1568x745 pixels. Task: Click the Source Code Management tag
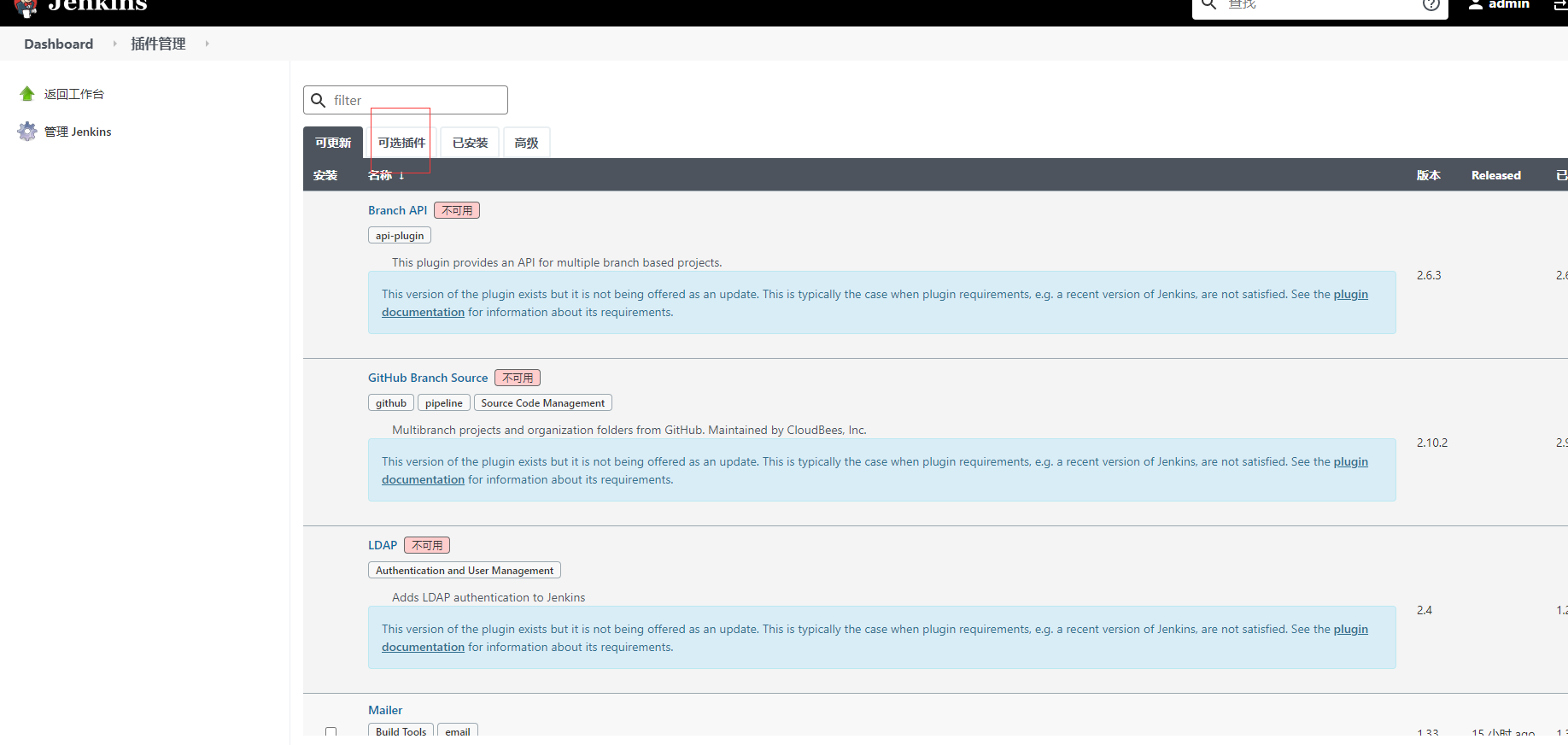click(543, 403)
